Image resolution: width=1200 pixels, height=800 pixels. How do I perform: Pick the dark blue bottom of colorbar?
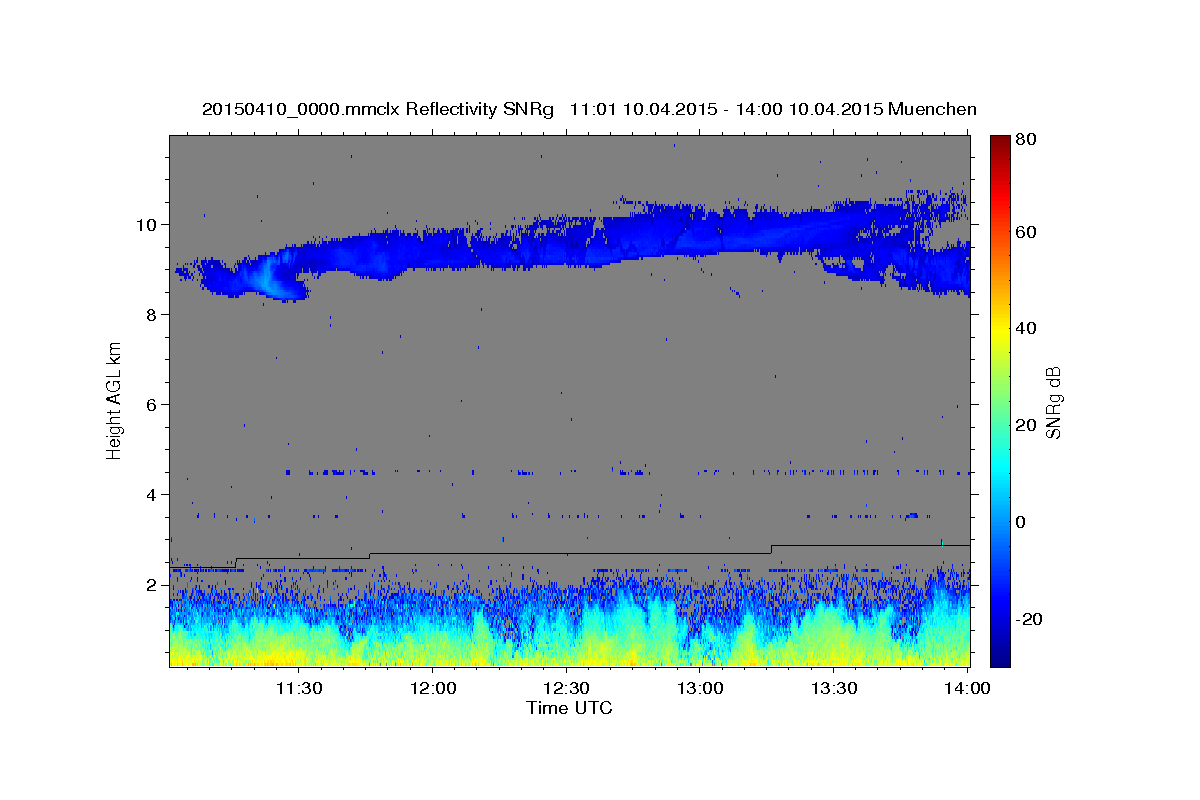coord(1000,658)
